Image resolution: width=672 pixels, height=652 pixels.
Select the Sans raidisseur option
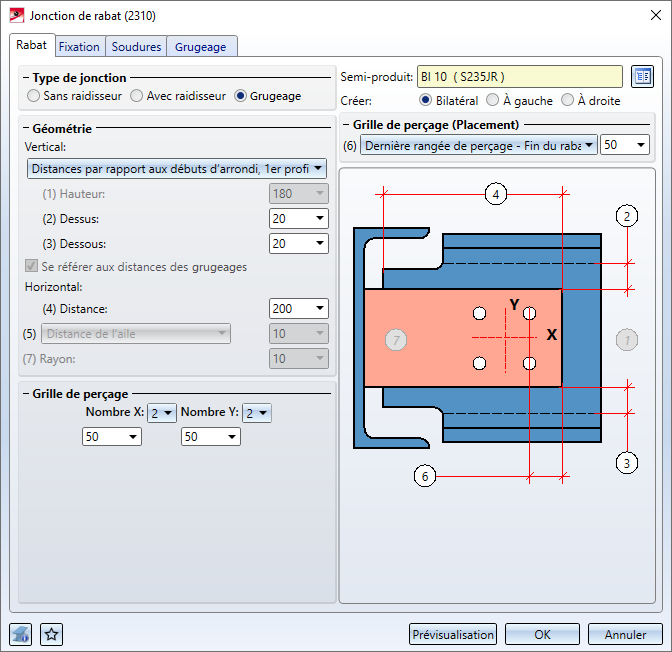[x=75, y=96]
